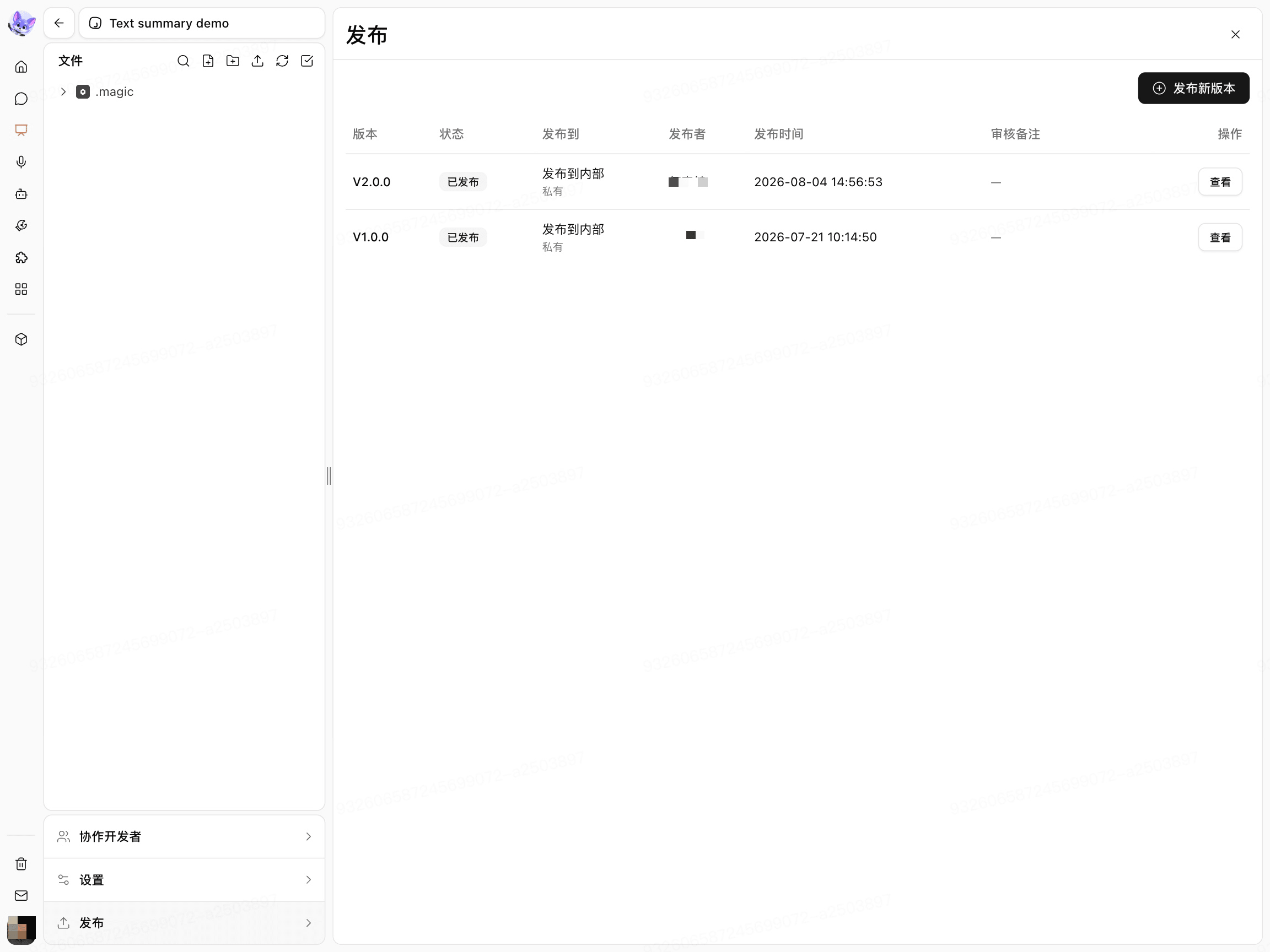Open the microphone sidebar icon

point(21,163)
